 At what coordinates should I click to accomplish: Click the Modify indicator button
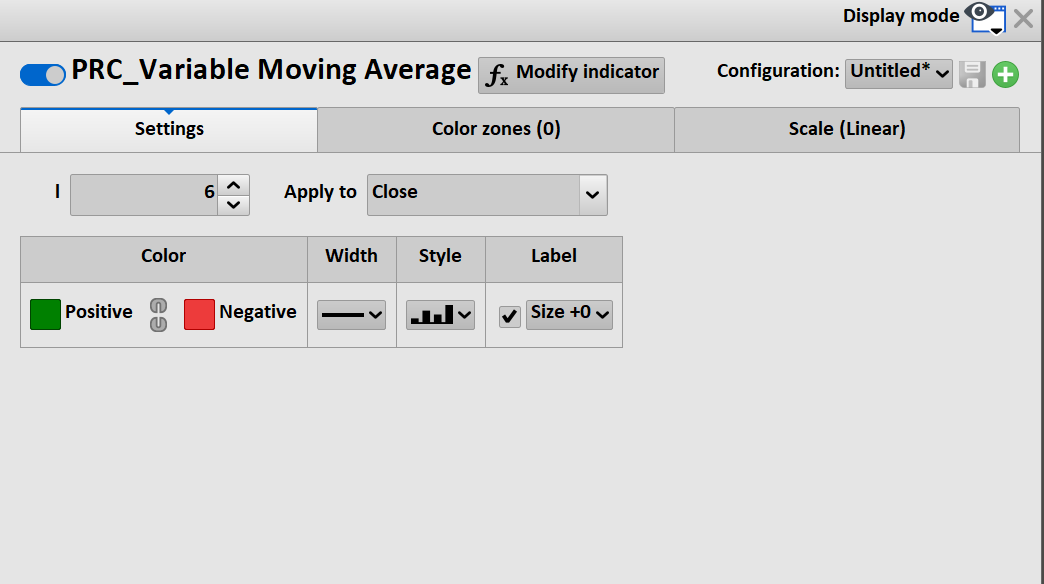[571, 74]
